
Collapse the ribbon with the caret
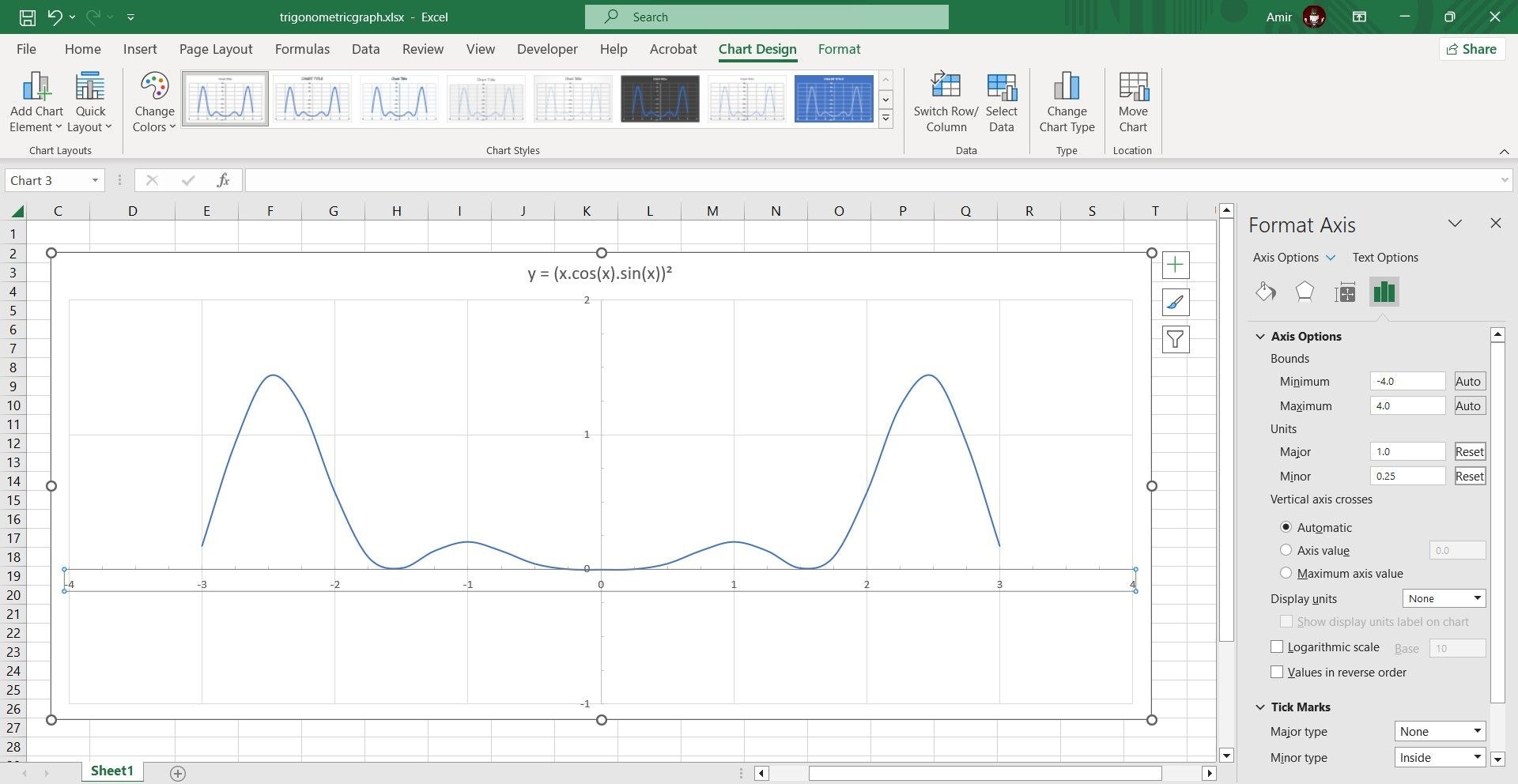click(1504, 151)
